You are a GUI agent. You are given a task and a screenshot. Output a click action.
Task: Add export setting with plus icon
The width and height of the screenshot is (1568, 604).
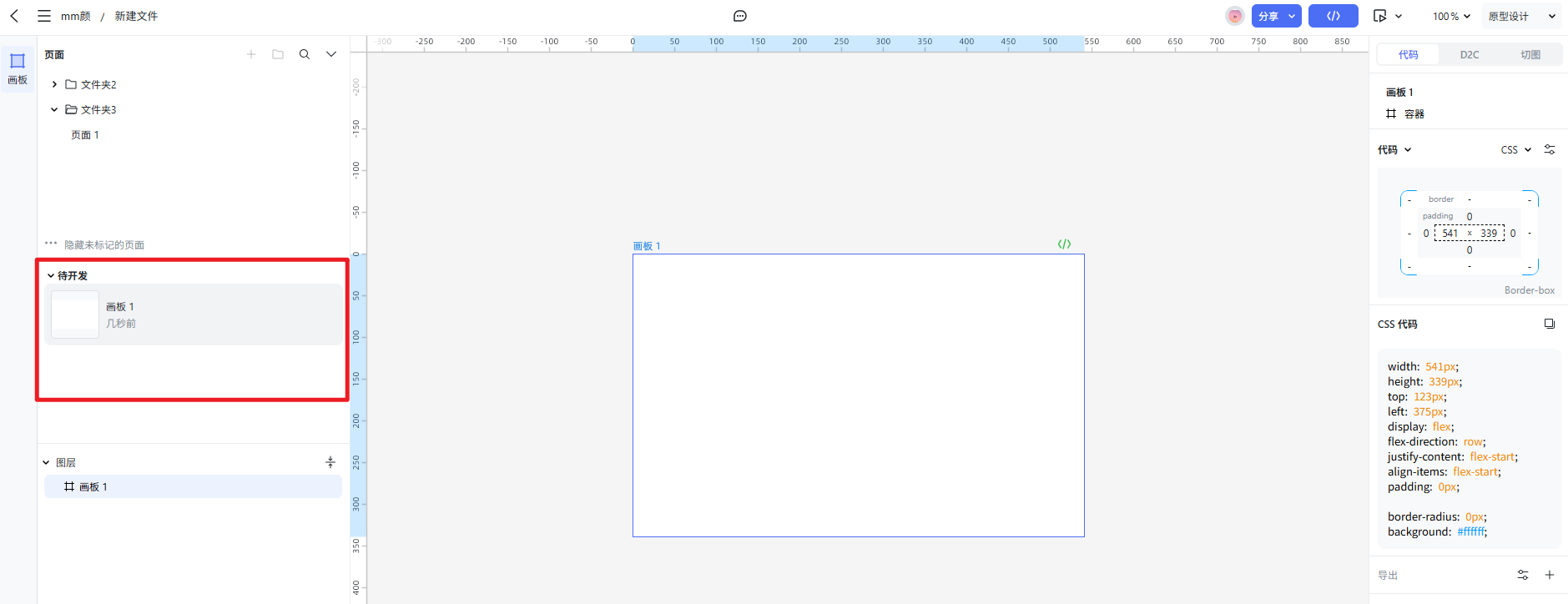coord(1550,575)
